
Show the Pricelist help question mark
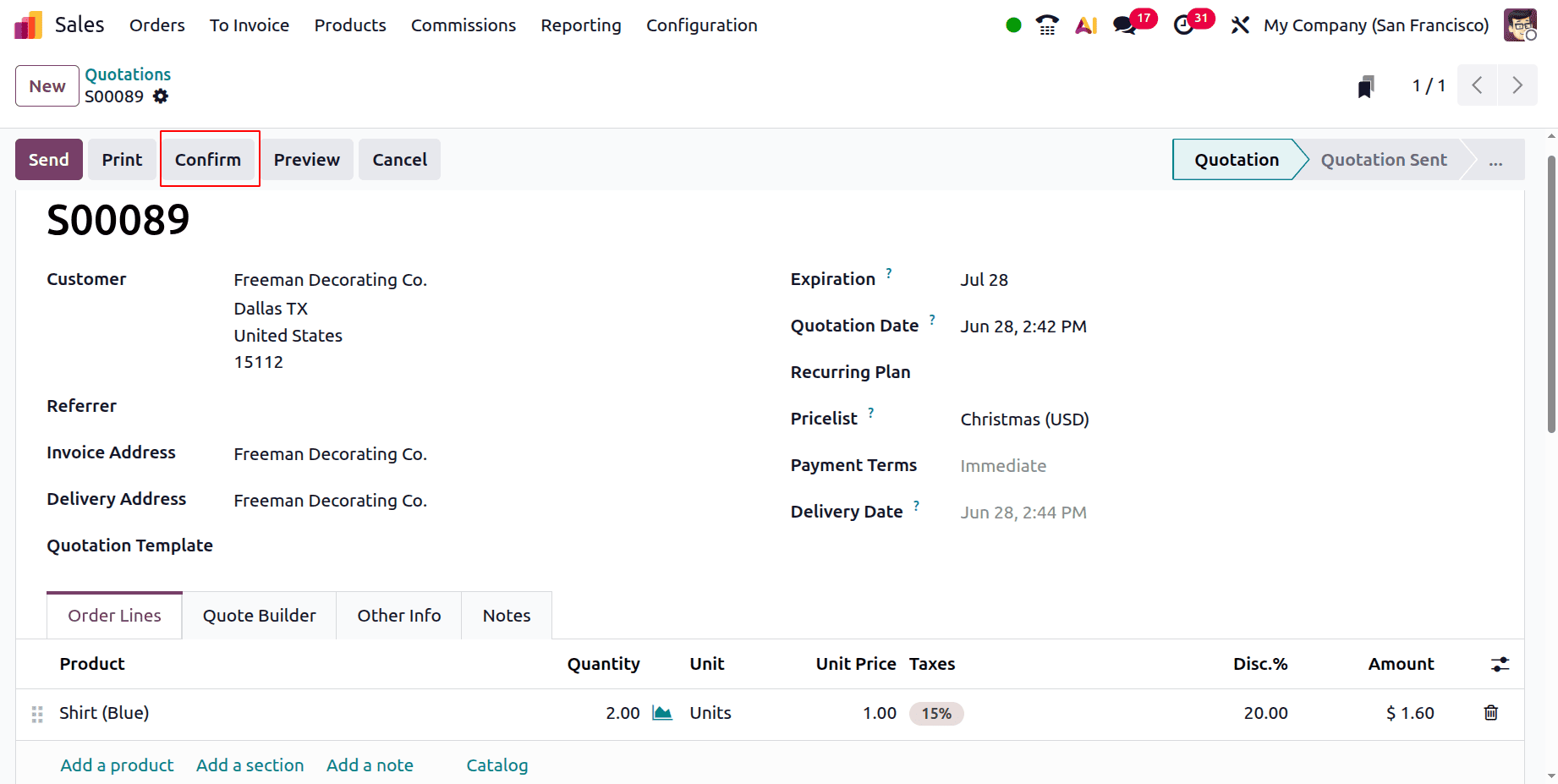871,413
